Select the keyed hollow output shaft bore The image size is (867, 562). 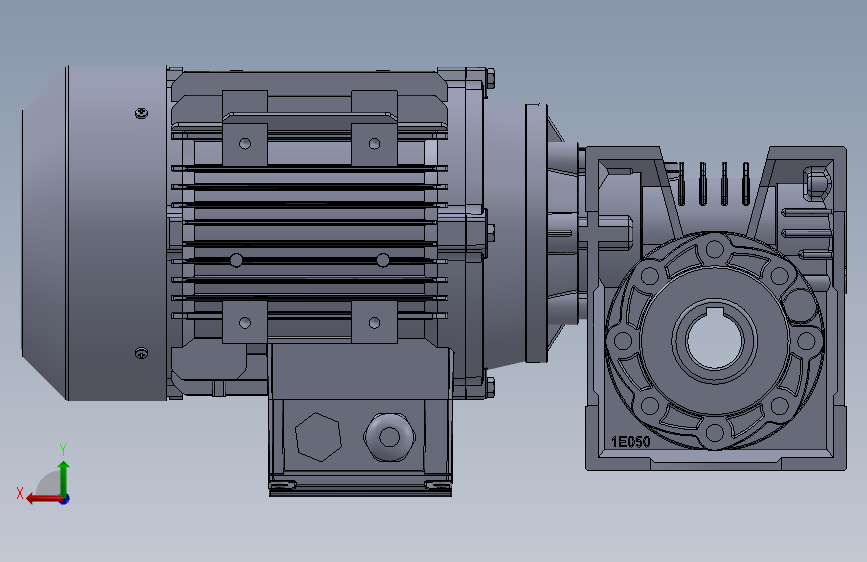point(714,340)
